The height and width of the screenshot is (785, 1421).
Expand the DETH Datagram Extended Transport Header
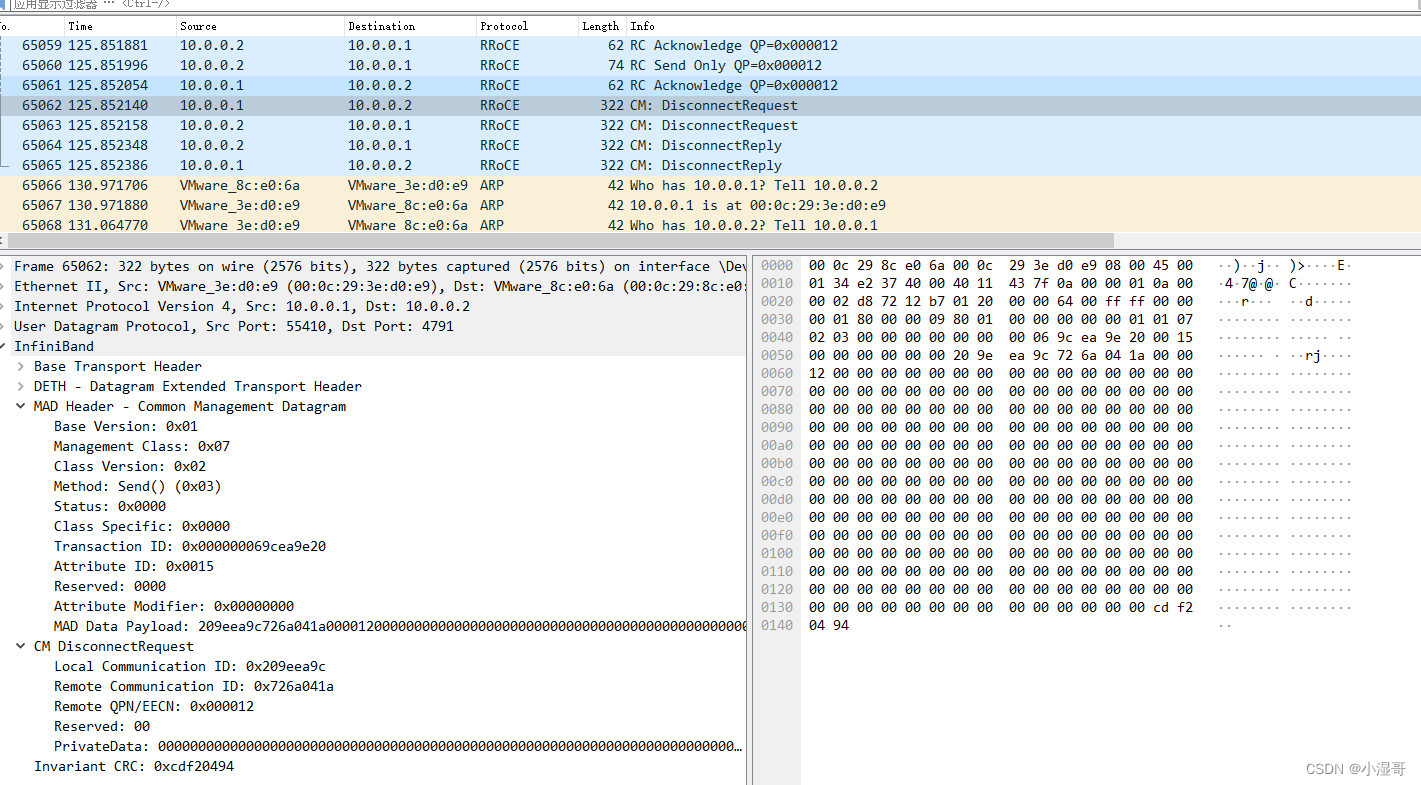(x=22, y=386)
